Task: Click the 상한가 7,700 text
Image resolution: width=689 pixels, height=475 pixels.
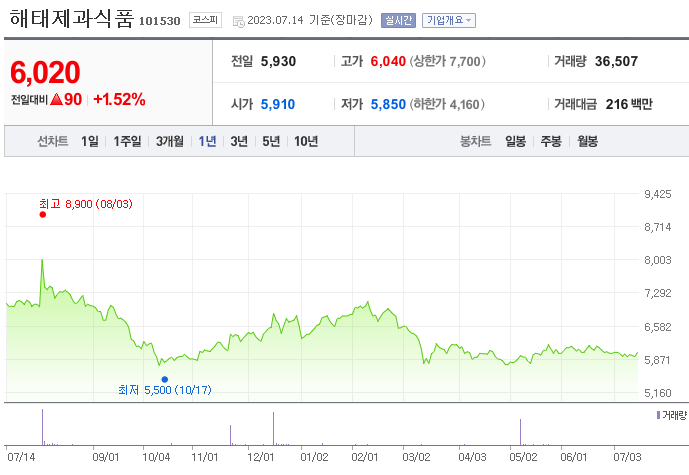Action: pos(448,61)
